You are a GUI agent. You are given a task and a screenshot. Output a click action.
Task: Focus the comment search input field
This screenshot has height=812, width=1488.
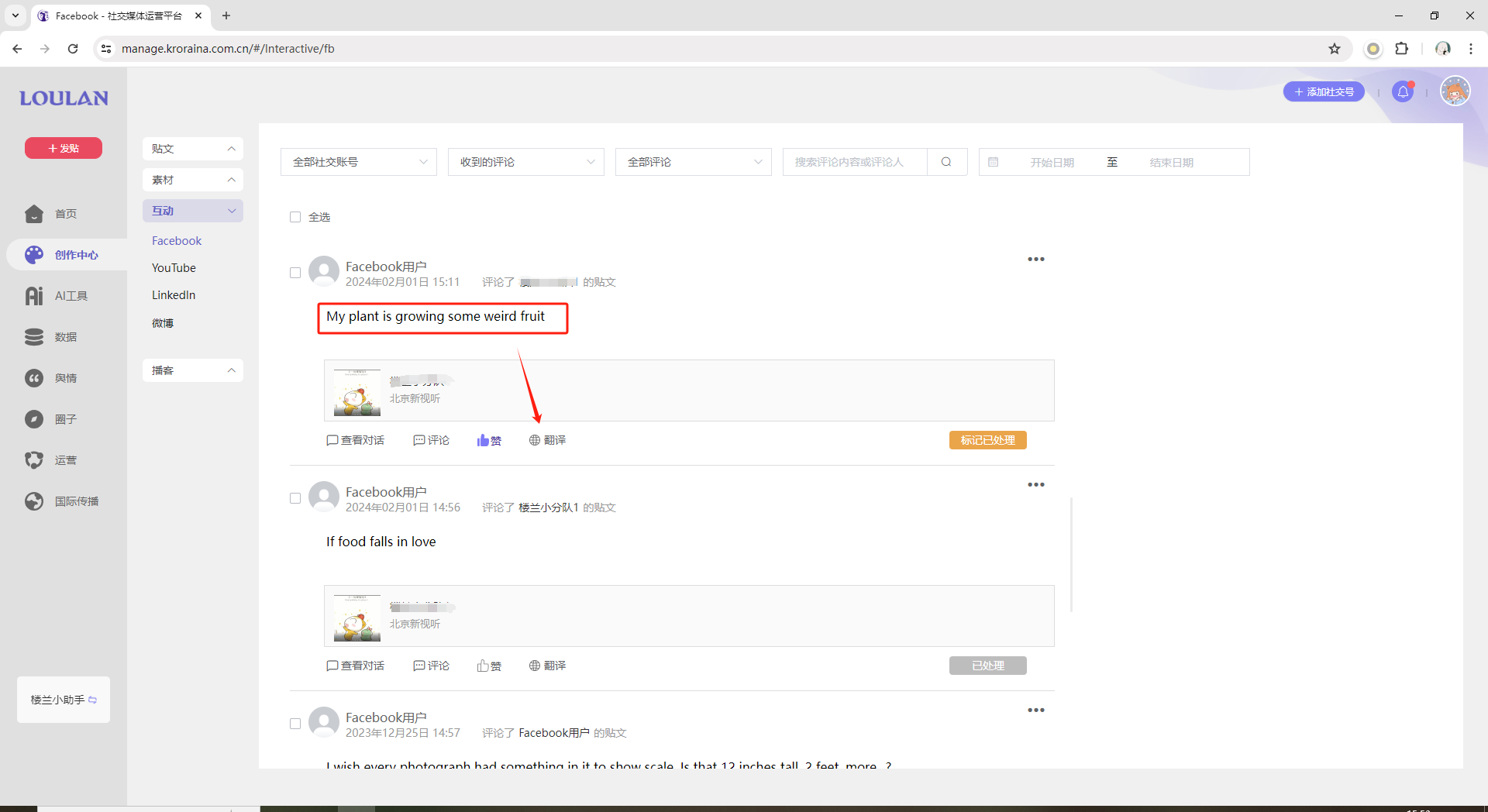click(855, 162)
